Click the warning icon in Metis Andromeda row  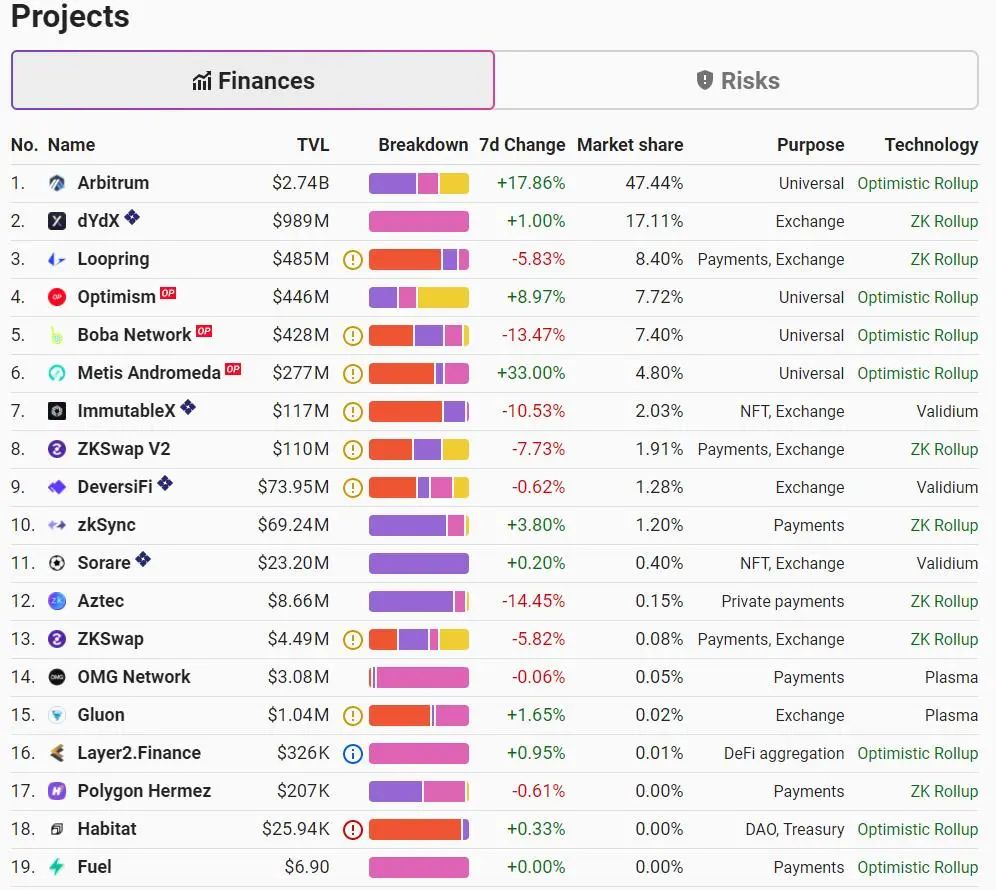[353, 374]
